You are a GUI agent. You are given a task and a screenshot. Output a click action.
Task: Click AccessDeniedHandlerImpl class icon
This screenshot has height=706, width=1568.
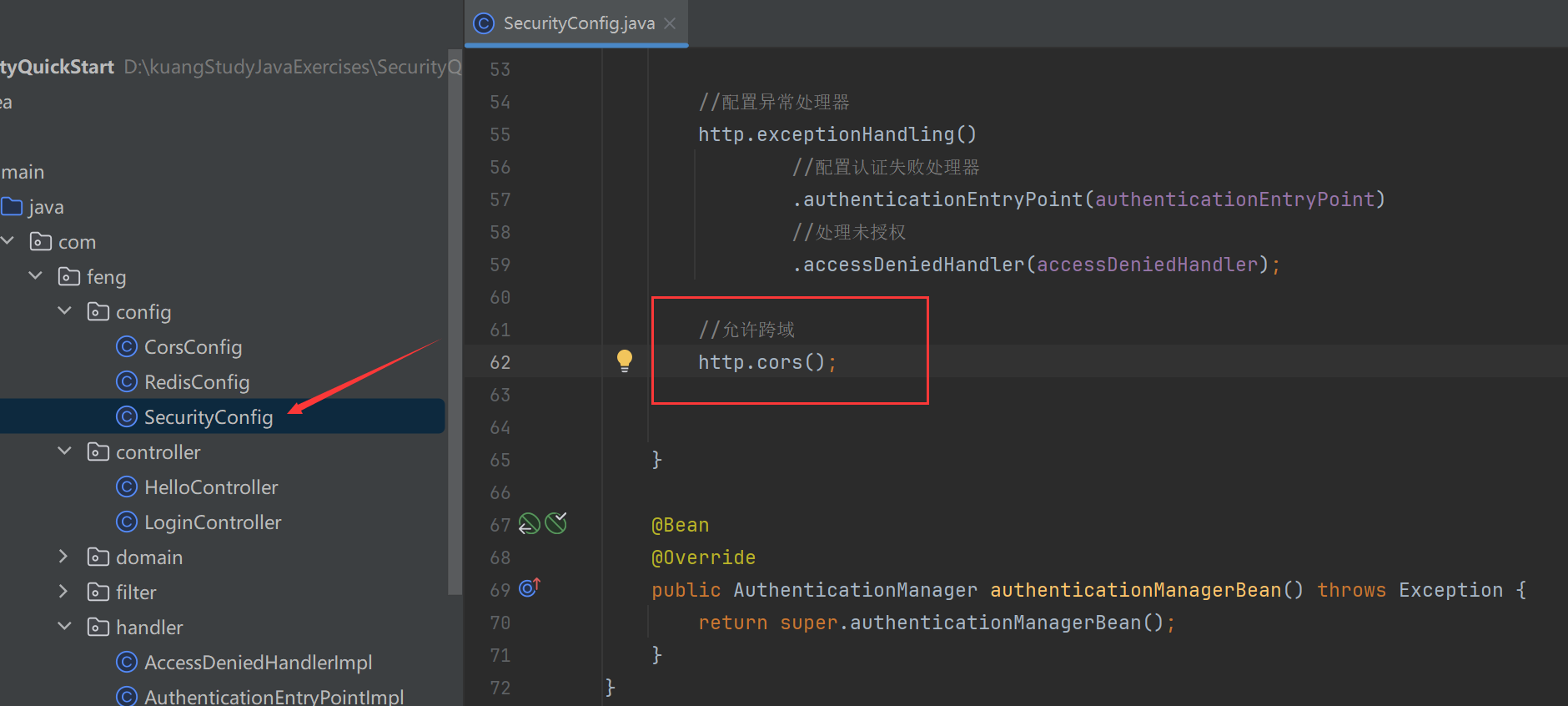[127, 662]
